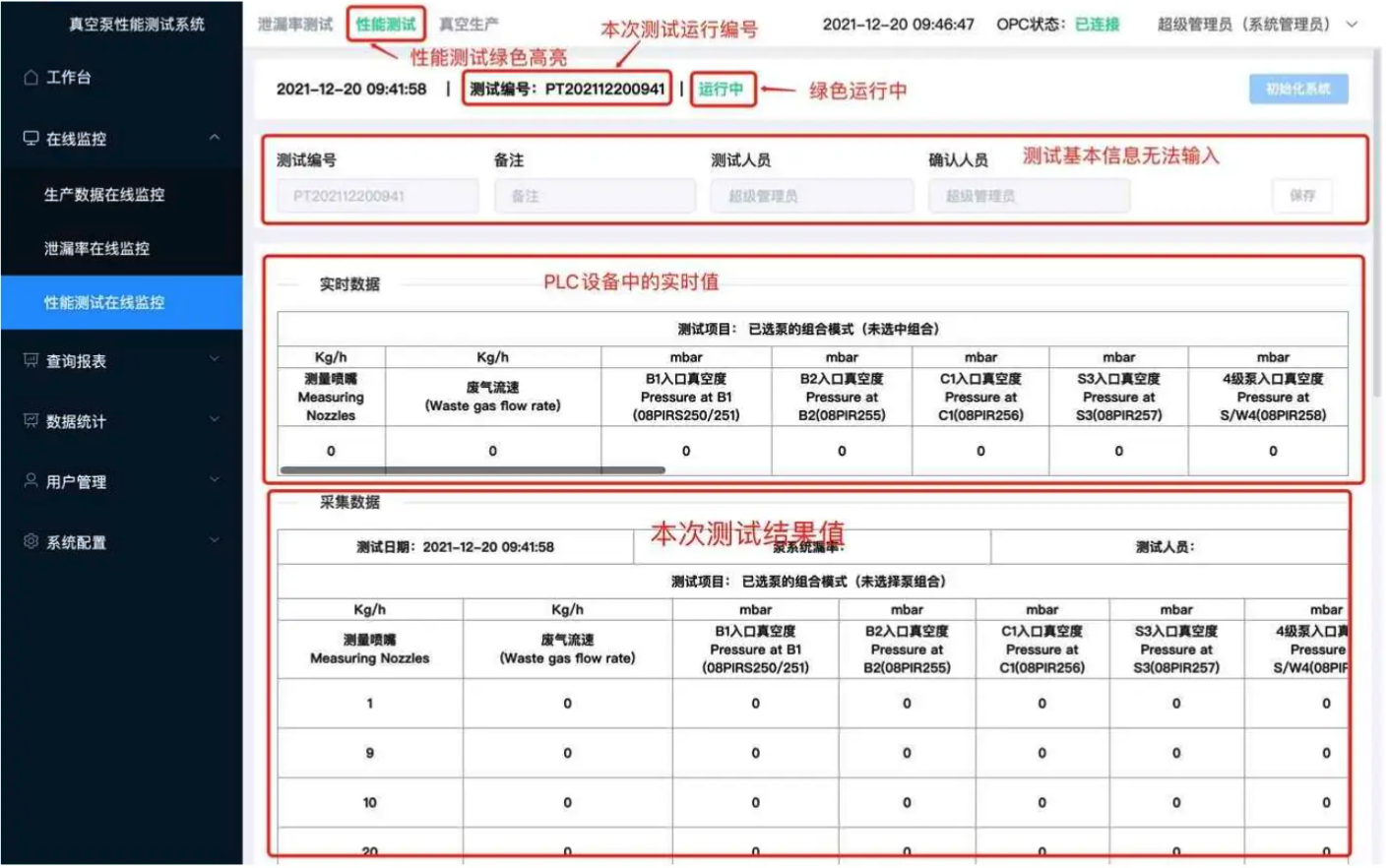This screenshot has height=868, width=1388.
Task: Switch to the 真空生产 tab
Action: 469,24
